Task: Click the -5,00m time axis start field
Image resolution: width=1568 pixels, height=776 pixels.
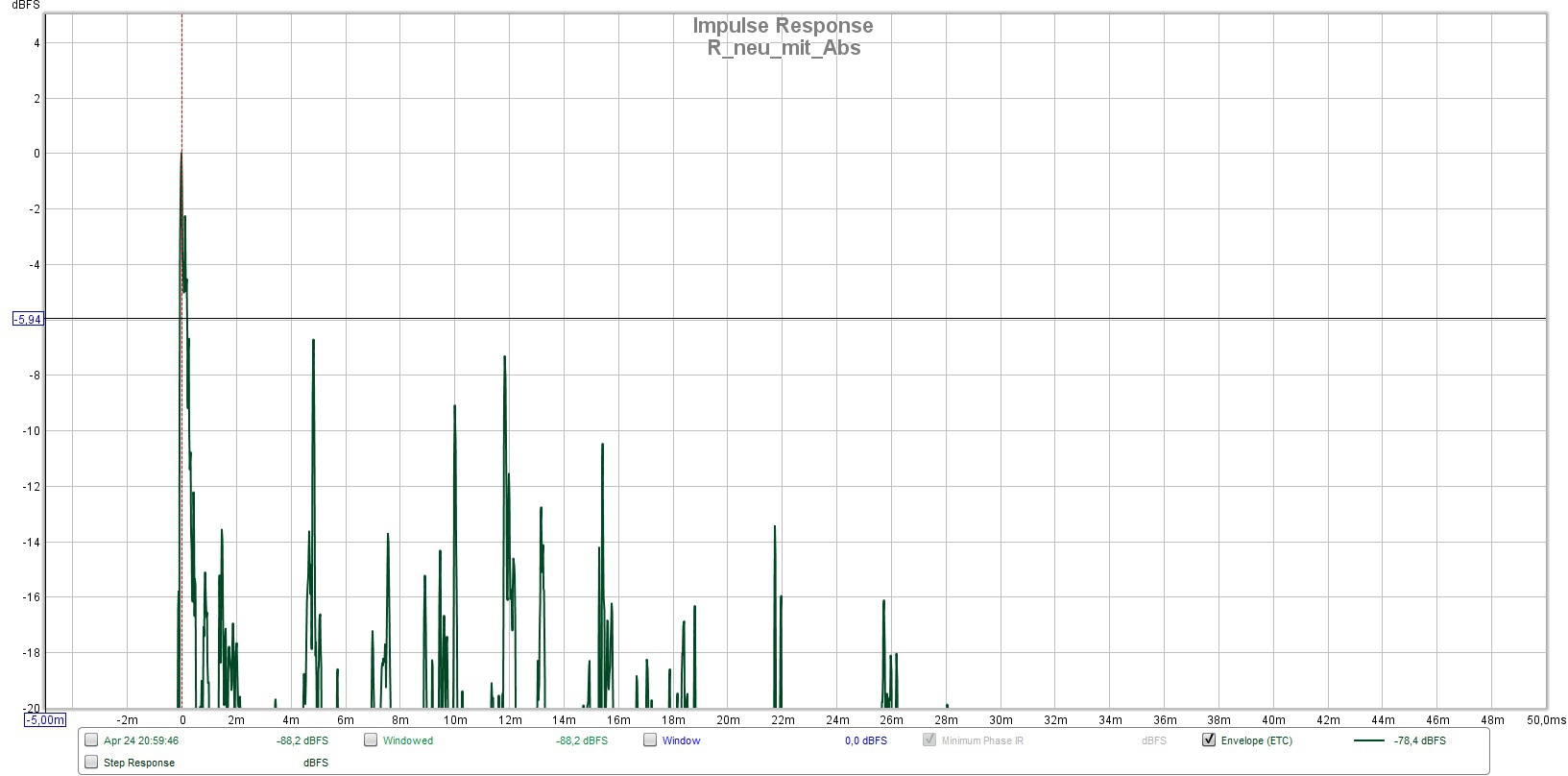Action: tap(44, 720)
